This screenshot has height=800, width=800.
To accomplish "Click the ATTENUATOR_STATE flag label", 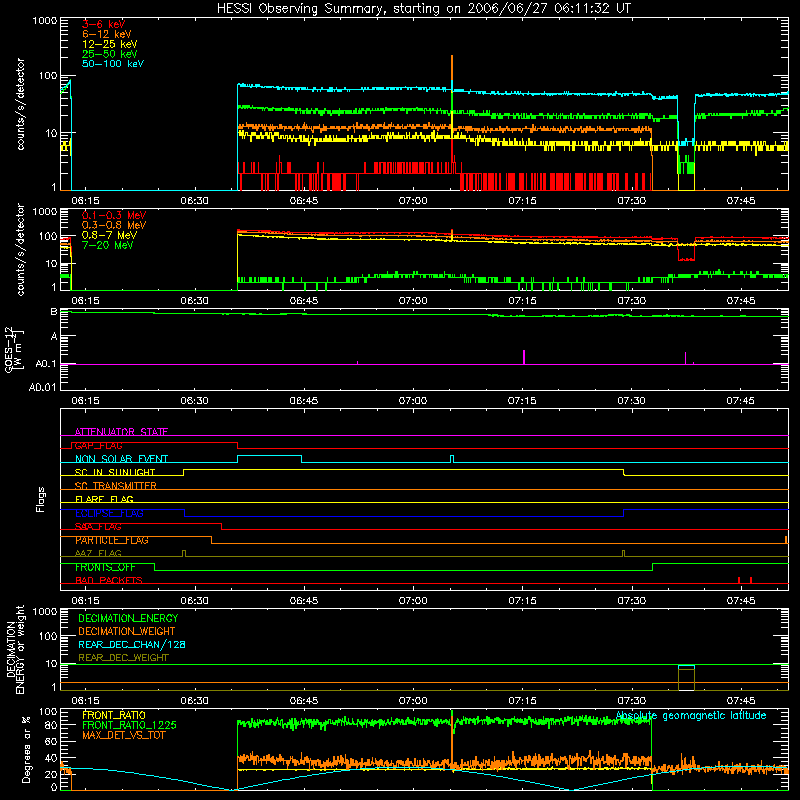I will pyautogui.click(x=121, y=432).
